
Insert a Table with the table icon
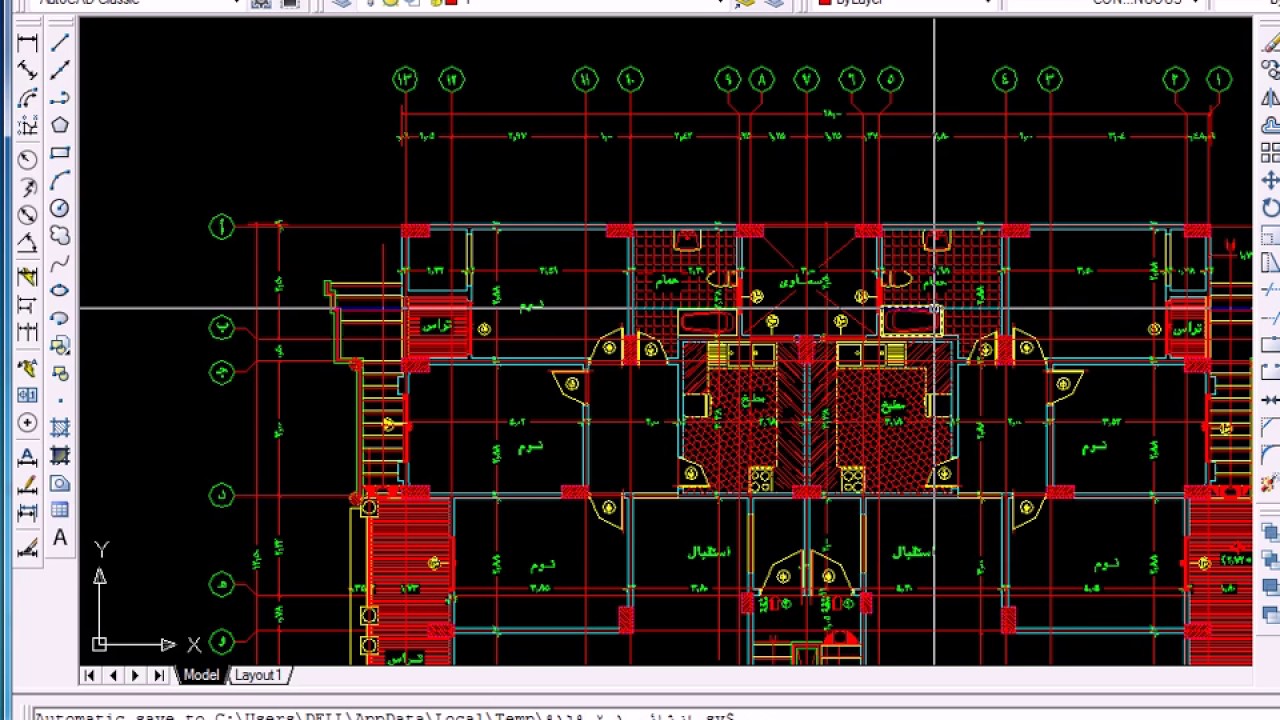(x=60, y=511)
